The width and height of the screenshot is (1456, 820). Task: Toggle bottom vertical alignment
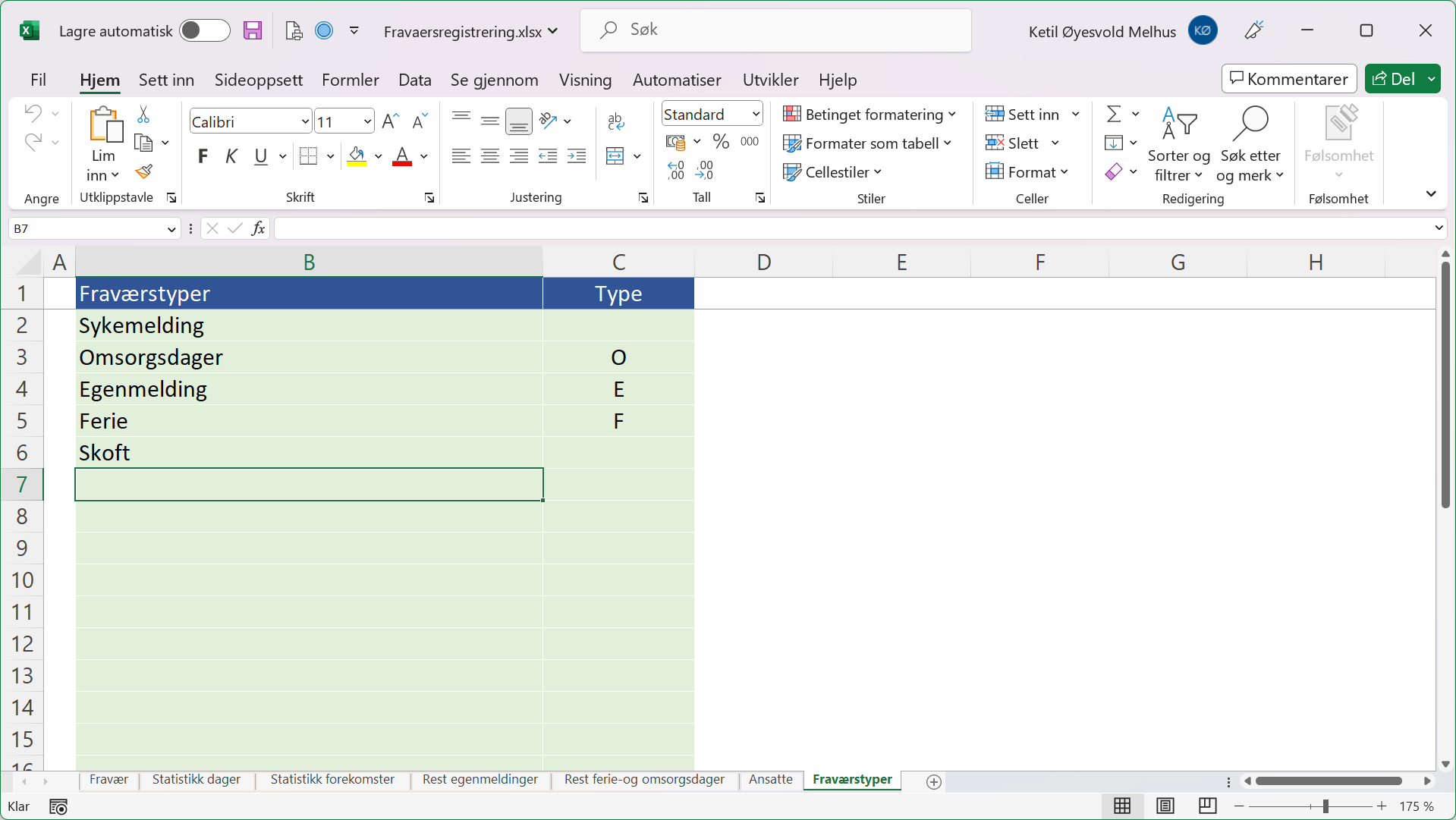[519, 121]
